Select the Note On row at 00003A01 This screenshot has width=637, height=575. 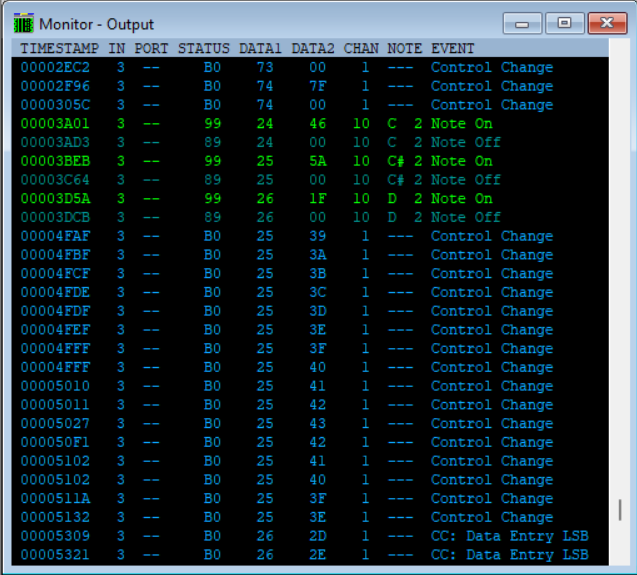[x=310, y=123]
